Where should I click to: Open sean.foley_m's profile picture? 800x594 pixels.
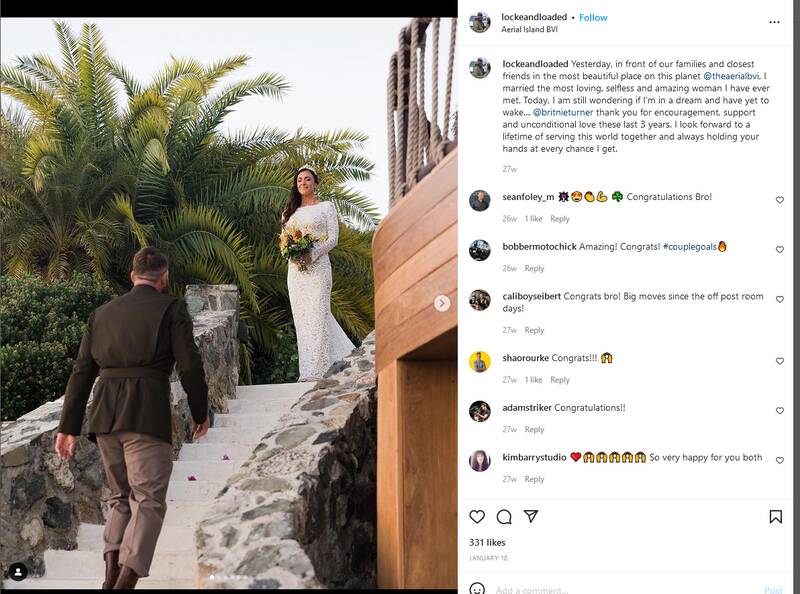tap(480, 199)
